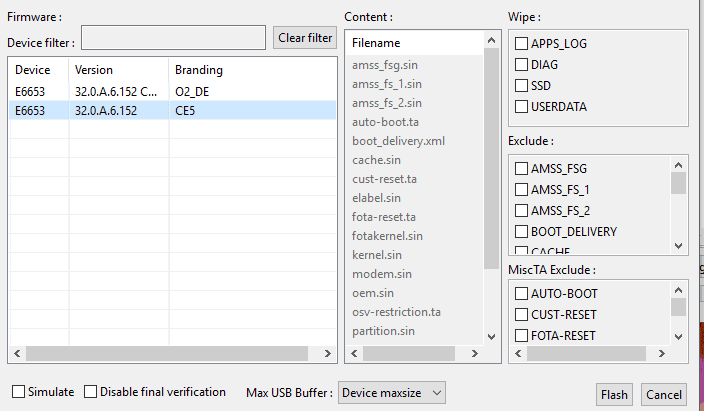Click Content list scroll up arrow
This screenshot has width=704, height=411.
491,40
